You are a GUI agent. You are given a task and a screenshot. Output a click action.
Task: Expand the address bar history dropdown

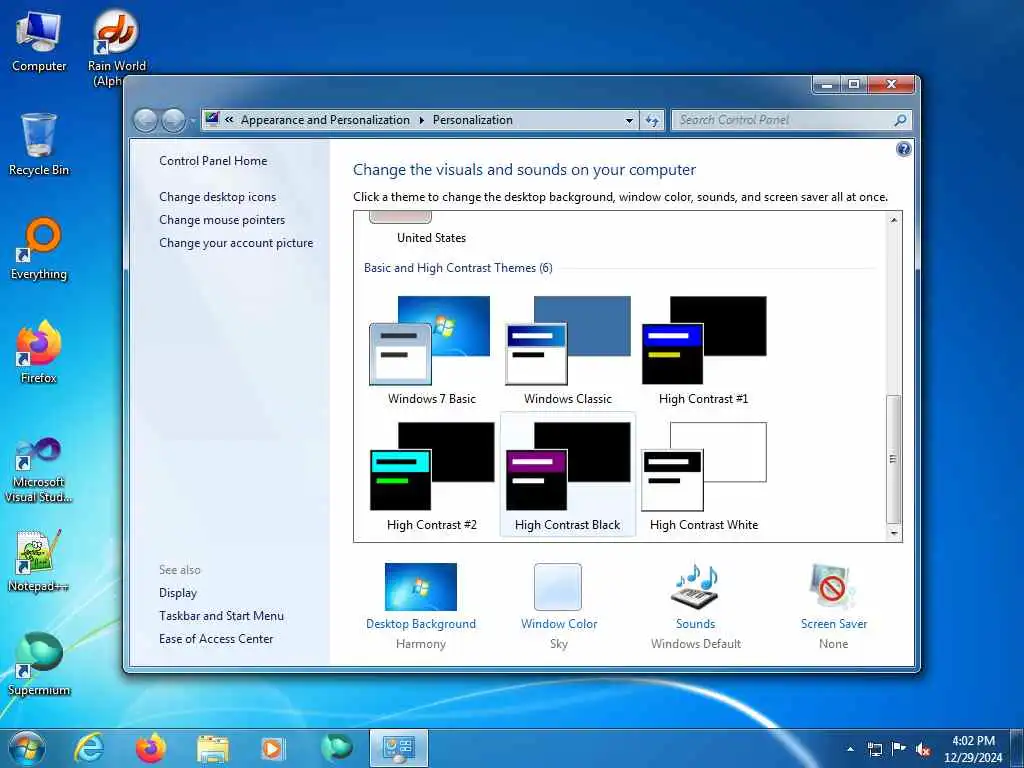[x=629, y=120]
